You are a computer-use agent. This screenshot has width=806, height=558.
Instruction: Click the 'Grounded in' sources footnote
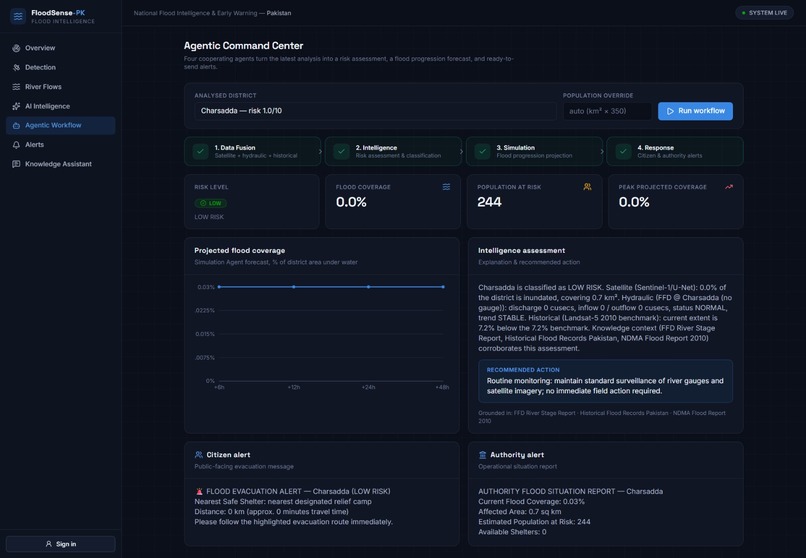coord(602,417)
